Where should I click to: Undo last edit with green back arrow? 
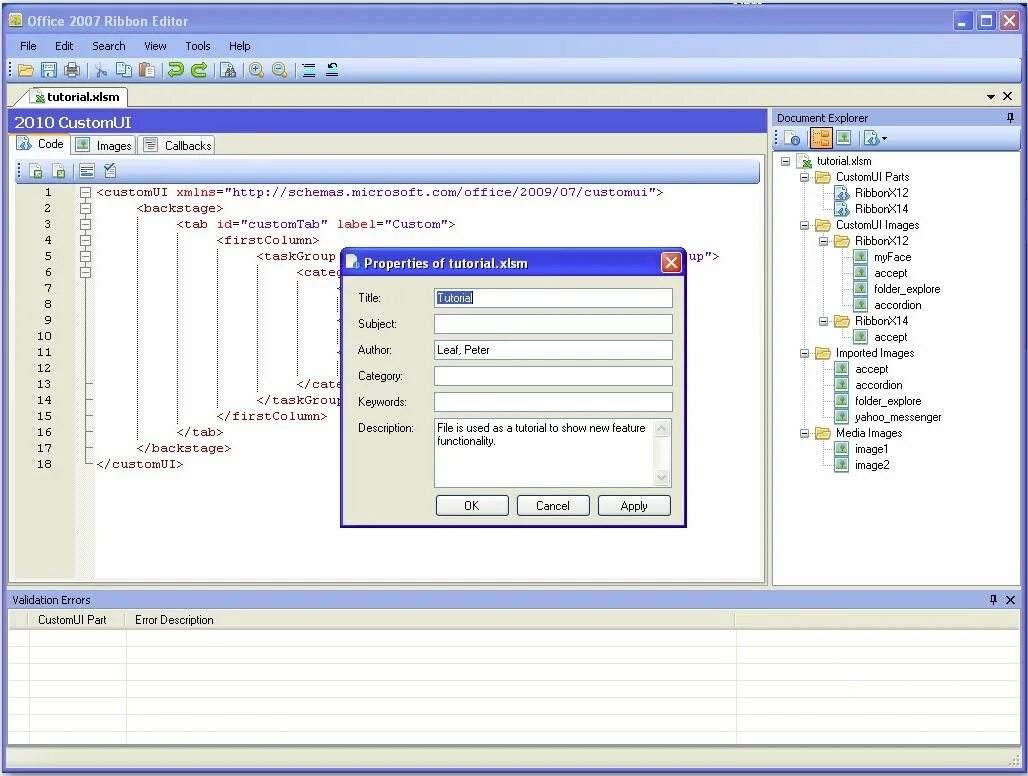click(x=175, y=69)
